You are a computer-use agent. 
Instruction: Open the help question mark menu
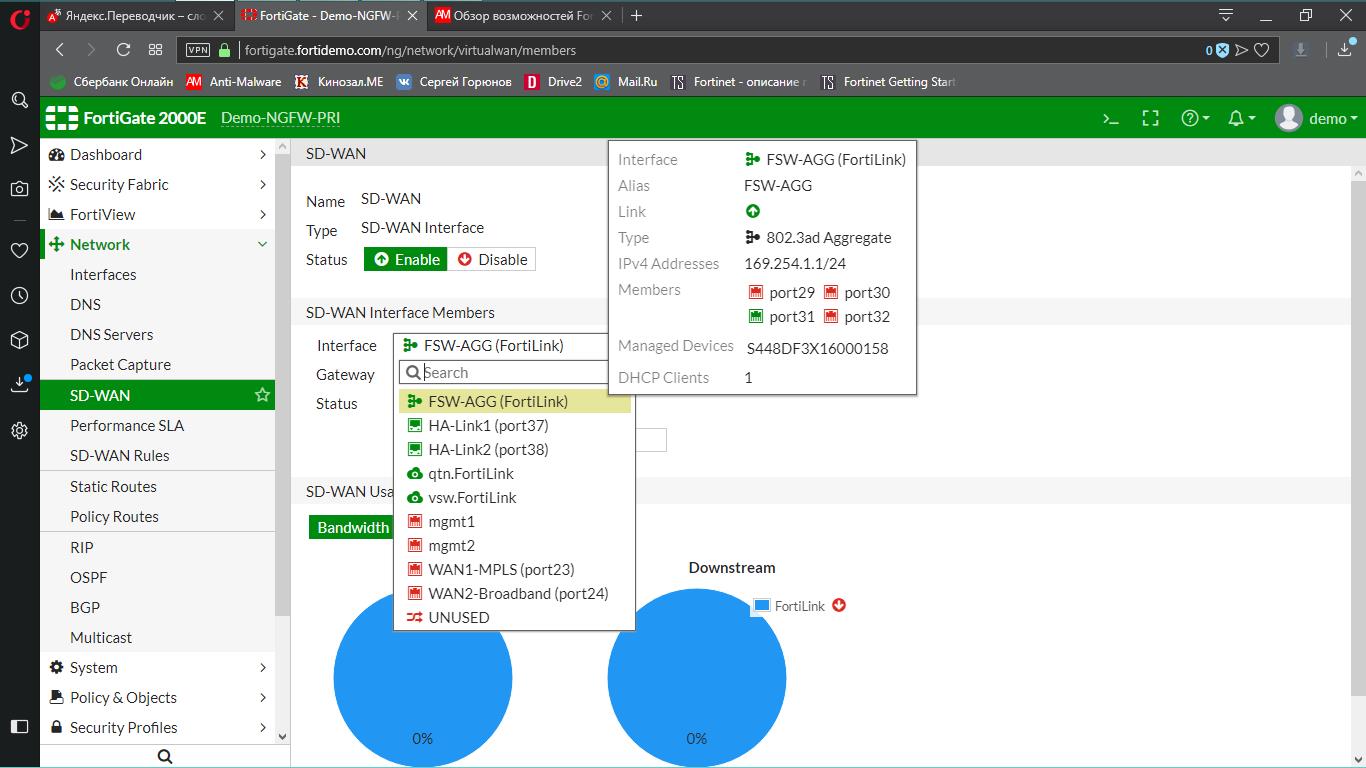coord(1195,118)
